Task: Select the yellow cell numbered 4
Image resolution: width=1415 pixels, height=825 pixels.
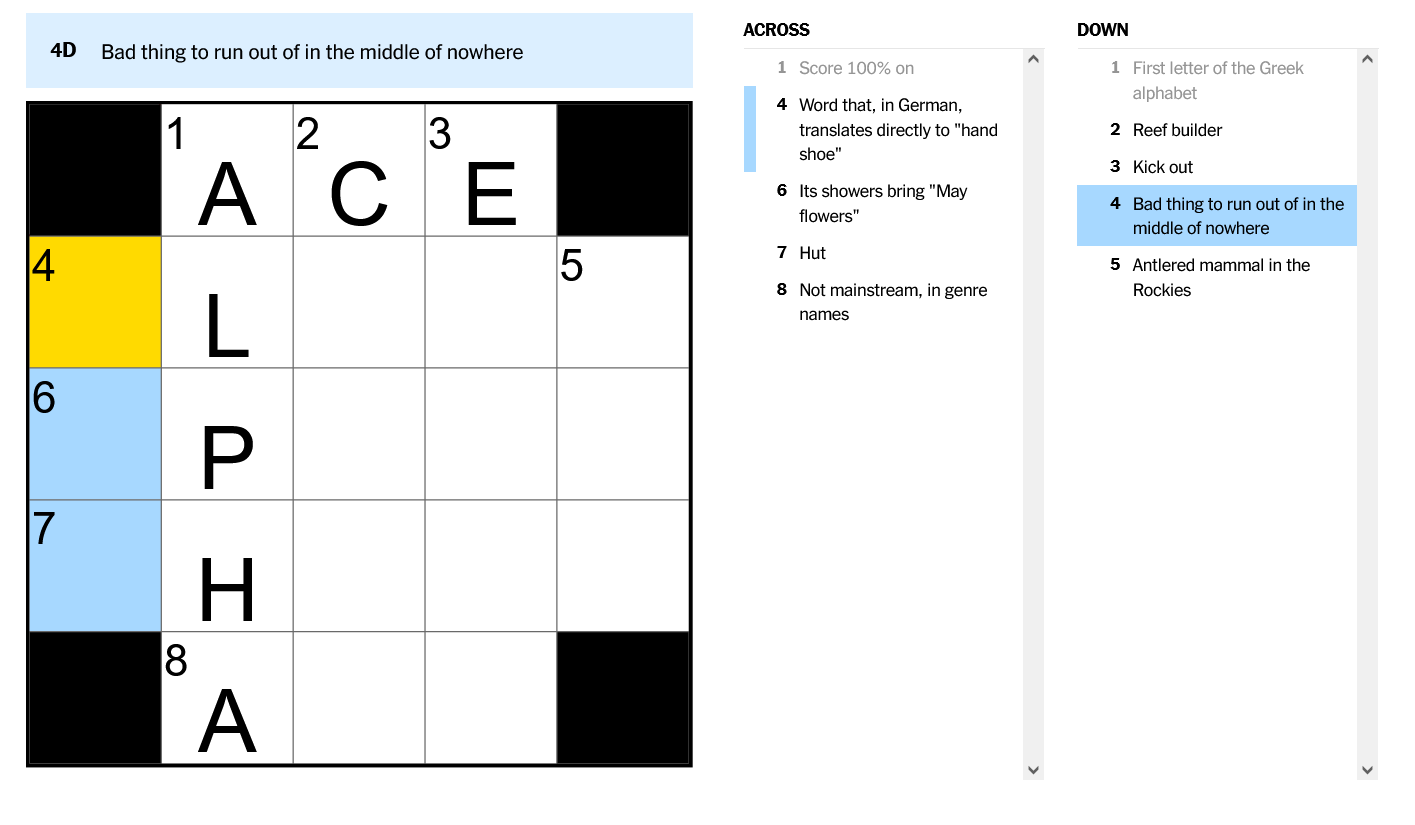Action: (94, 300)
